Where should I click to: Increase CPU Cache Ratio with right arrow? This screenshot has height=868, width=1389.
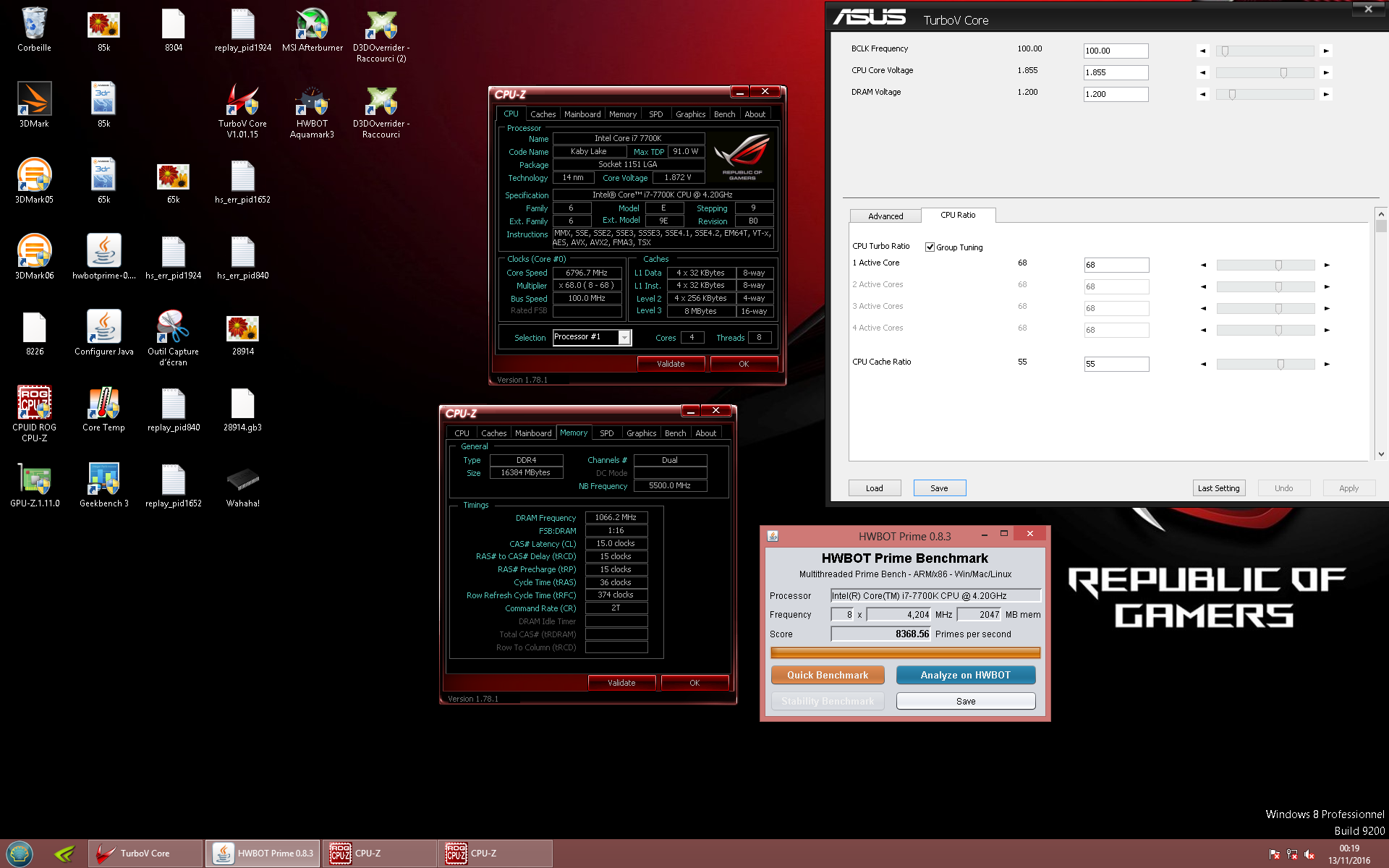1327,364
